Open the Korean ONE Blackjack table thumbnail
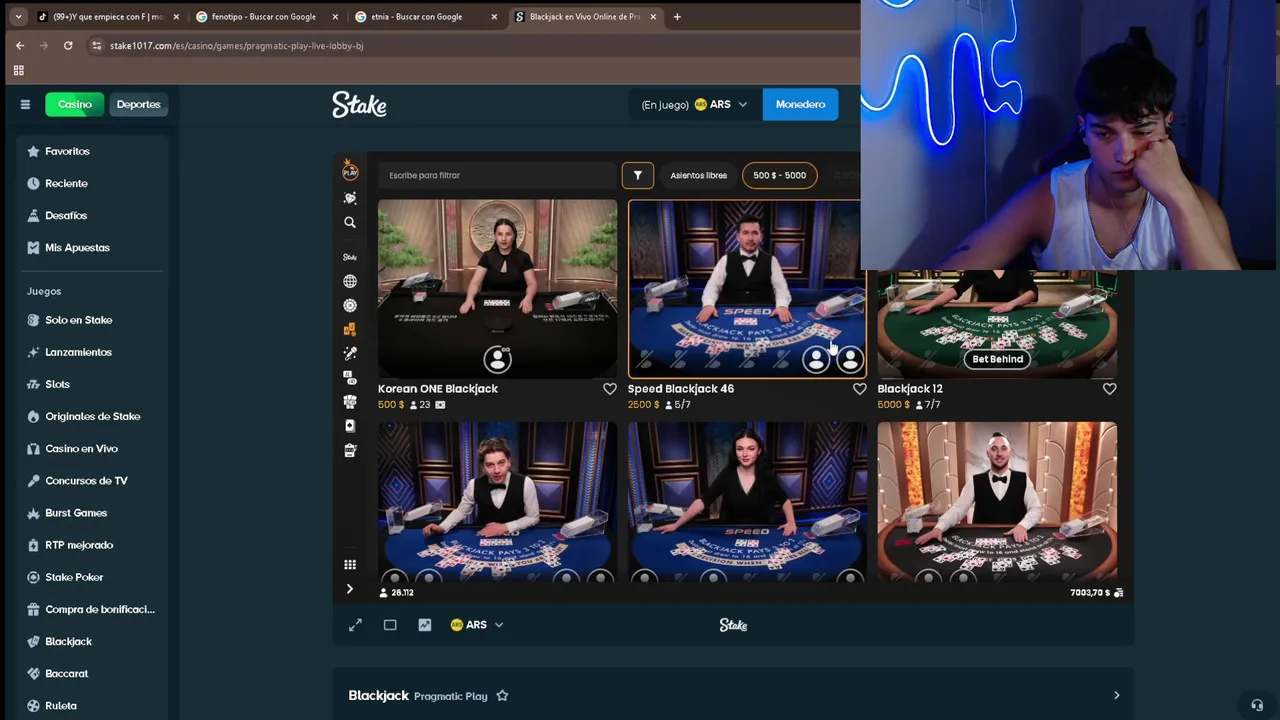This screenshot has width=1280, height=720. (x=497, y=289)
